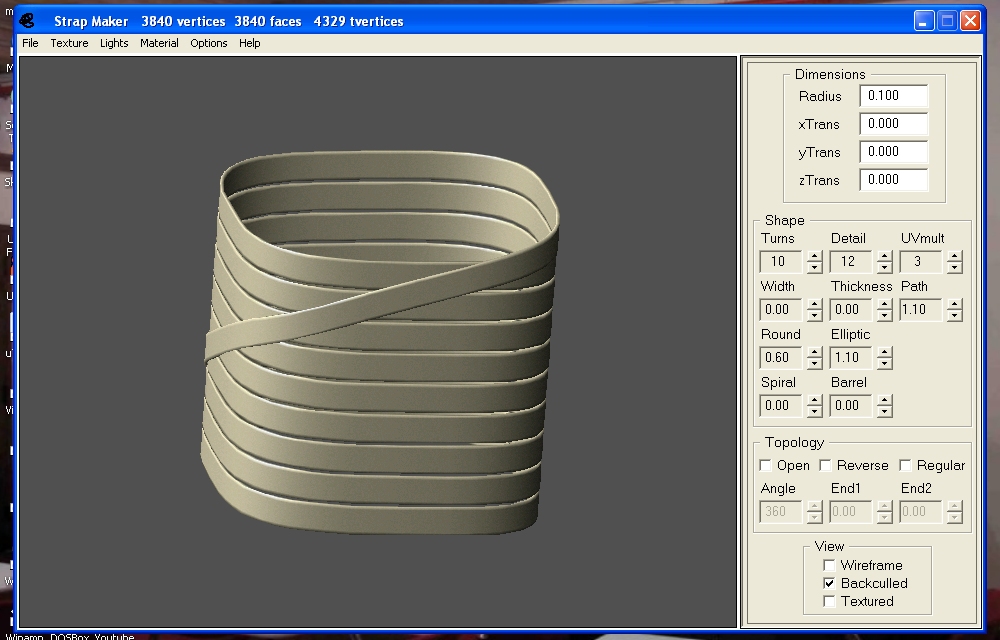Increase the Barrel value with up arrow

pos(885,400)
